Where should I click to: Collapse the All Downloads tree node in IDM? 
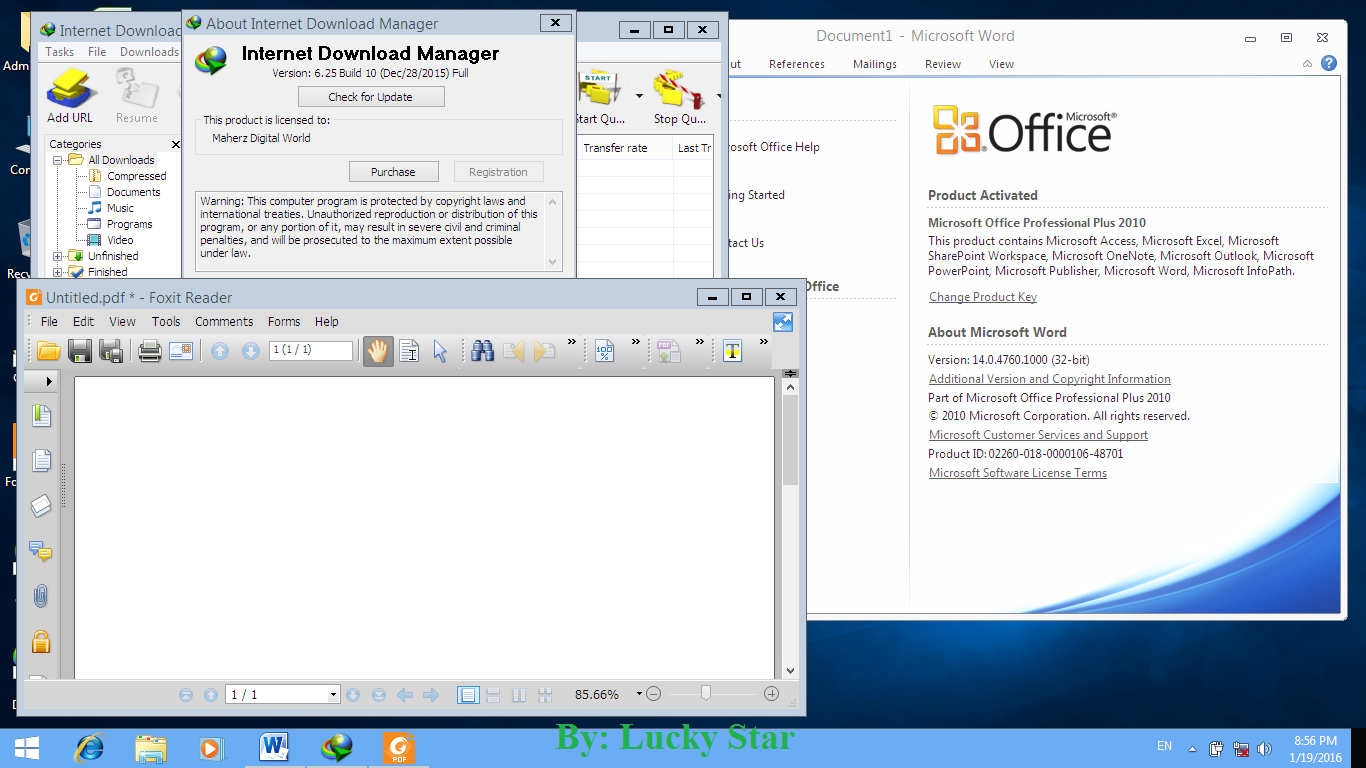click(58, 160)
